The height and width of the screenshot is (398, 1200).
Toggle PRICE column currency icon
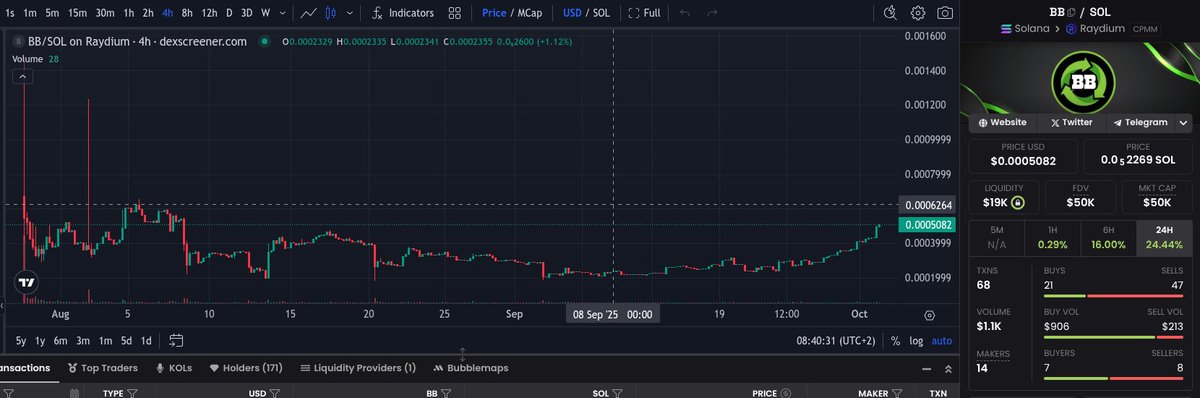click(785, 393)
